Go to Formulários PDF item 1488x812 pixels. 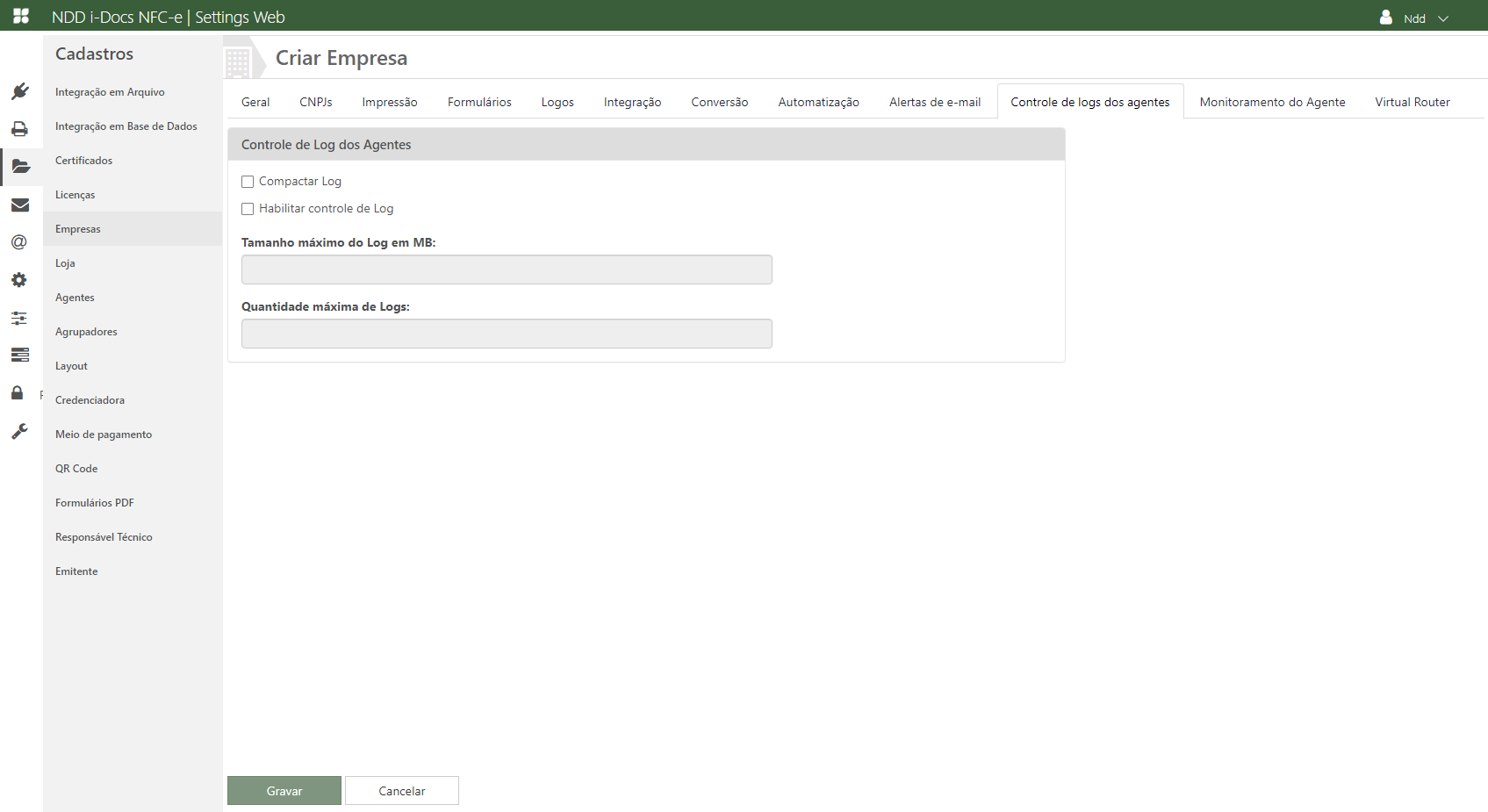(133, 503)
